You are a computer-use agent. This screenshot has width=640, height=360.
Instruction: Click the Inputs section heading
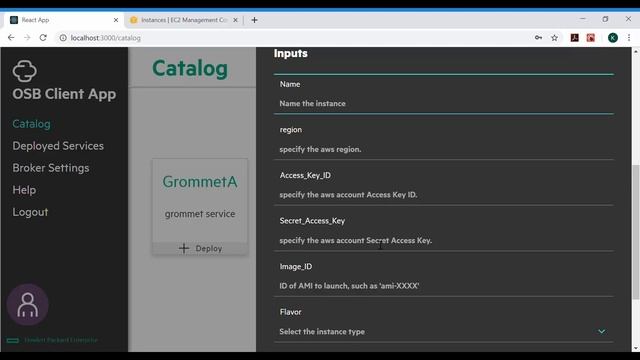(291, 53)
